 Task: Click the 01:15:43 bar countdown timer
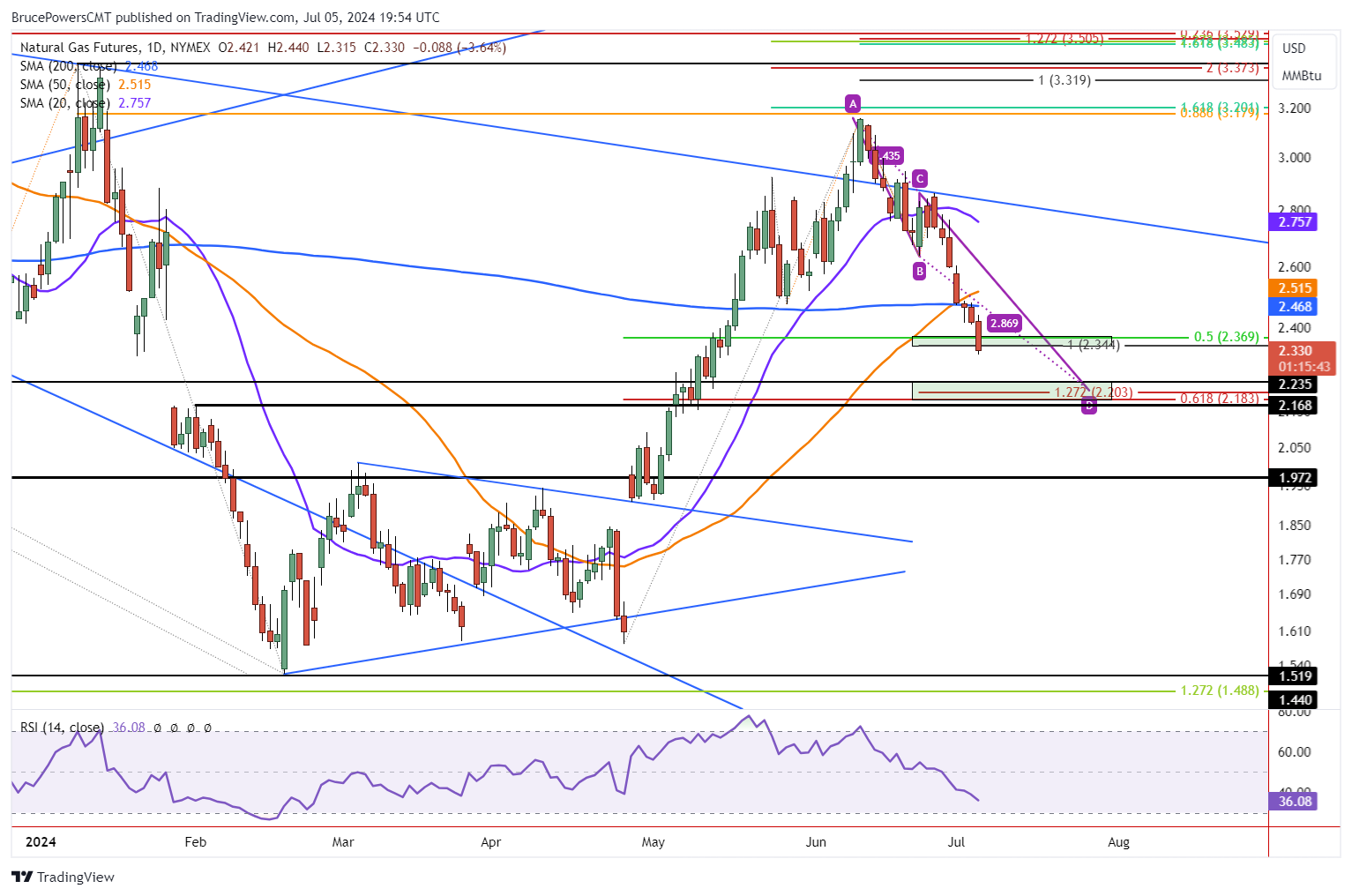pos(1303,366)
